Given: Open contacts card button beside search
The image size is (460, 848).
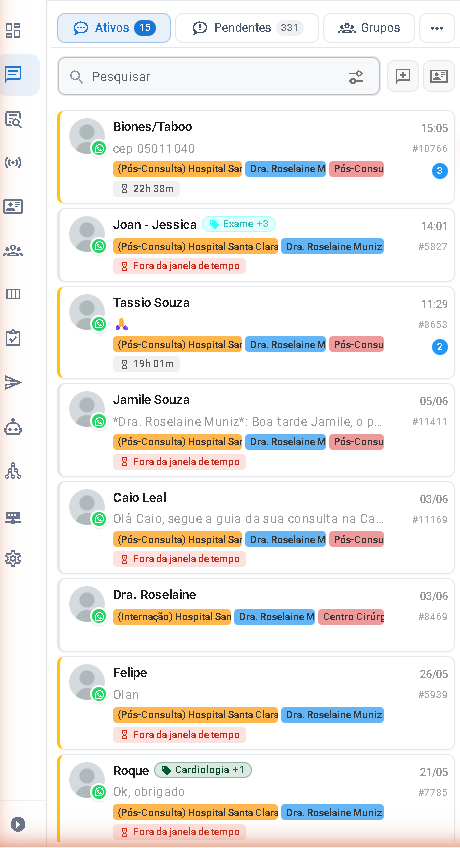Looking at the screenshot, I should tap(438, 76).
